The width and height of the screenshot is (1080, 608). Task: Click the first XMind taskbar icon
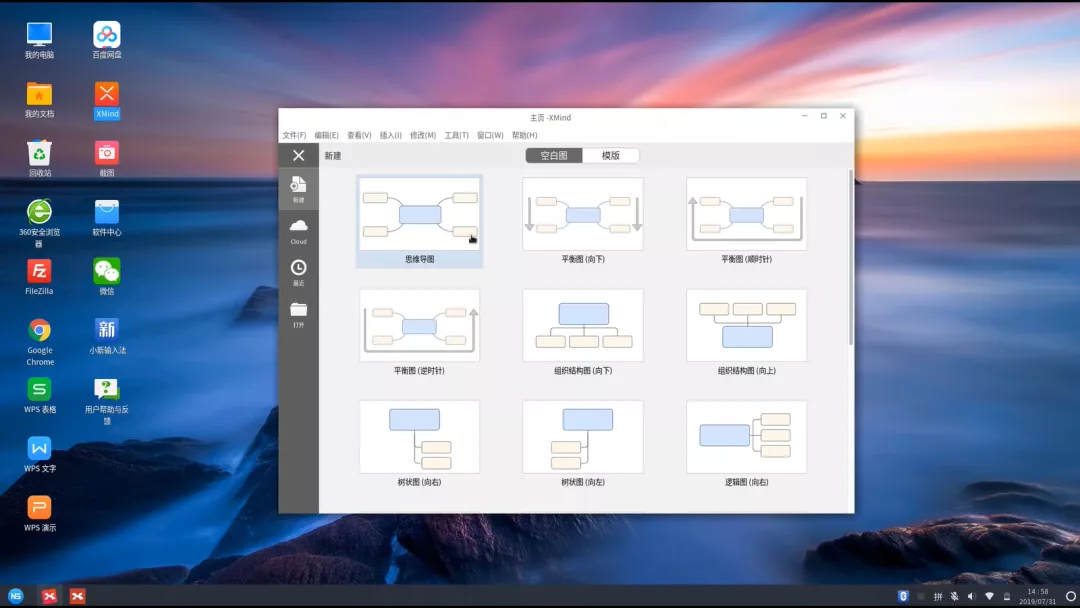pyautogui.click(x=49, y=596)
